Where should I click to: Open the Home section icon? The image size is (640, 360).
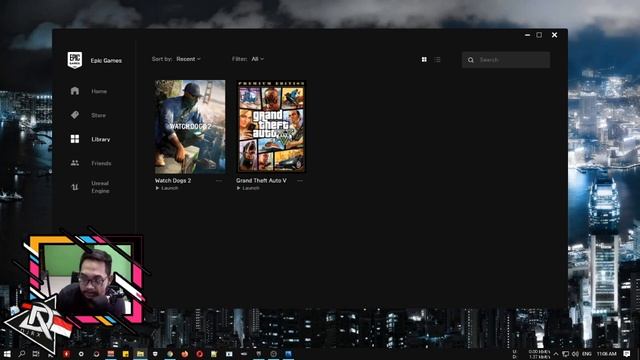click(75, 91)
